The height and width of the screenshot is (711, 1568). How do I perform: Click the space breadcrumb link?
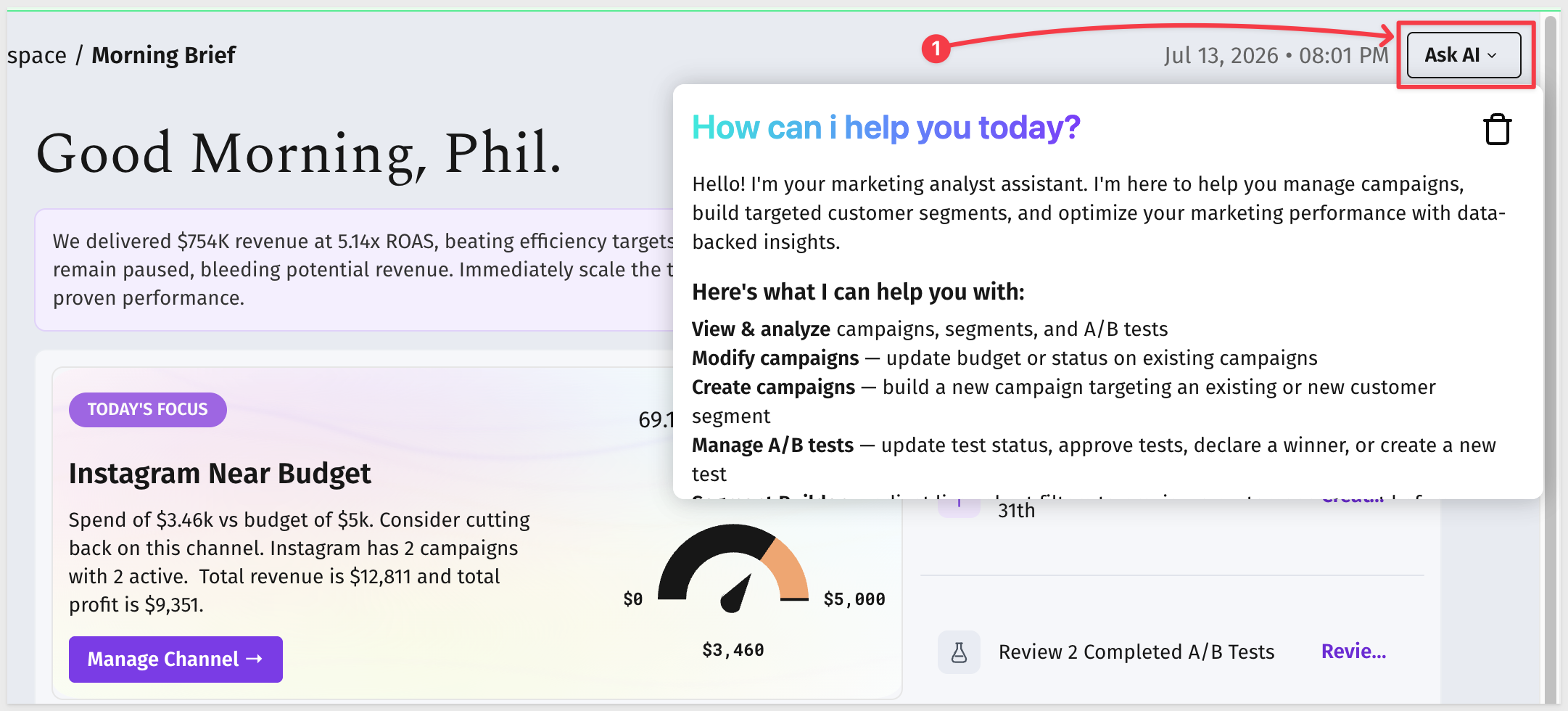coord(37,55)
